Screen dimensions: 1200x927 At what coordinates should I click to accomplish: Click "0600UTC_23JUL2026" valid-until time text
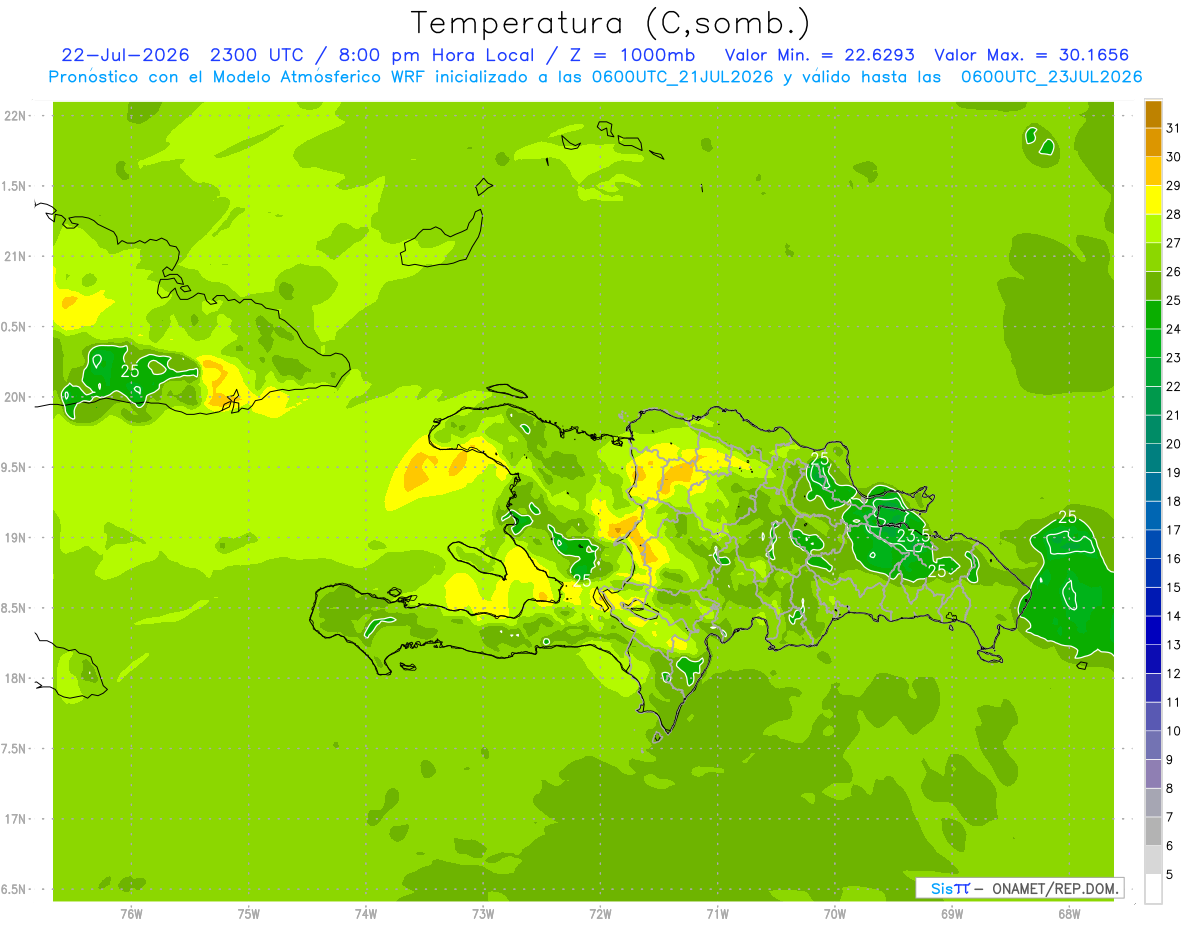pyautogui.click(x=1051, y=77)
